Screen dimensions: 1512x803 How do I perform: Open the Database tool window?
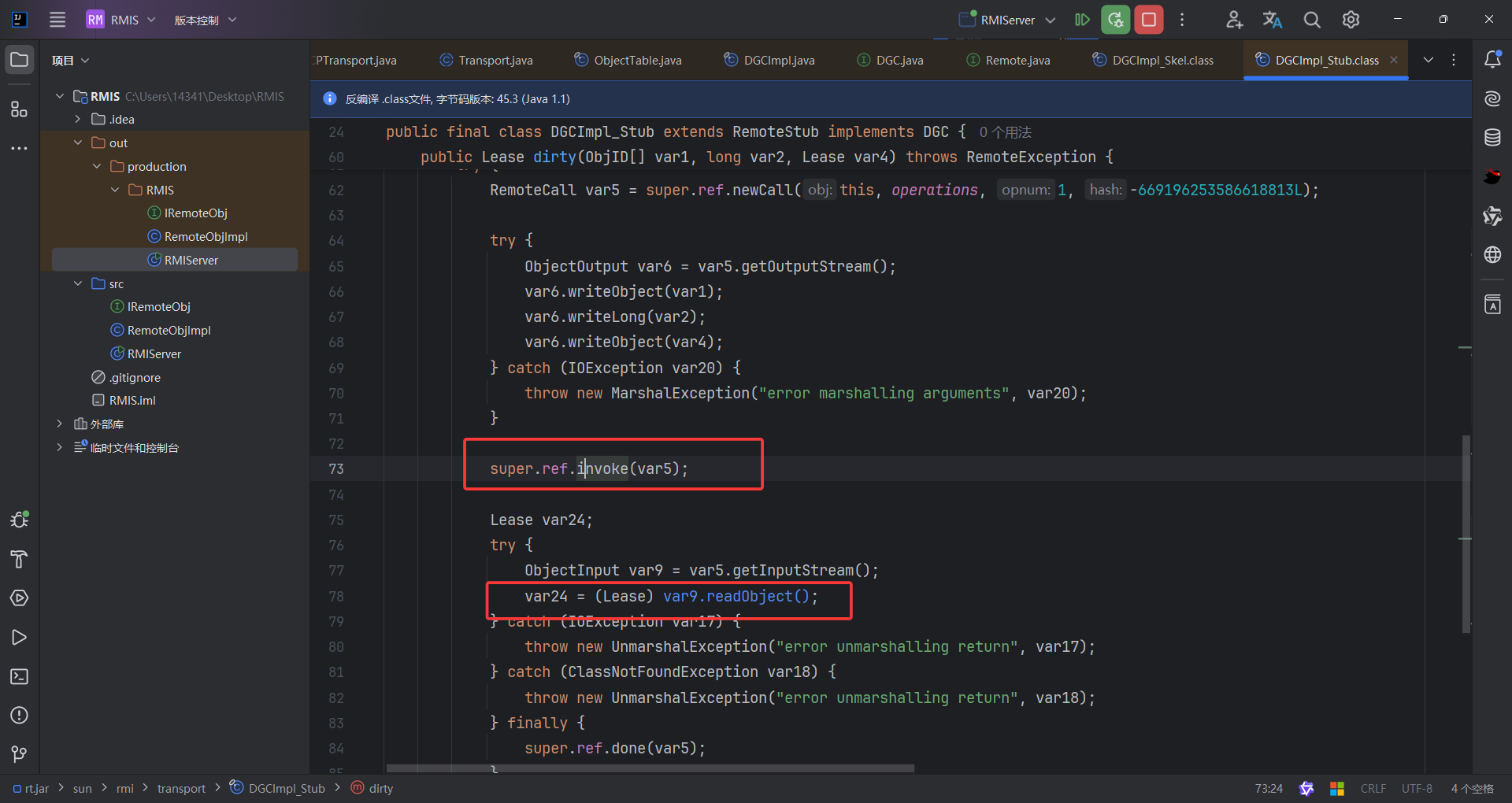coord(1492,138)
